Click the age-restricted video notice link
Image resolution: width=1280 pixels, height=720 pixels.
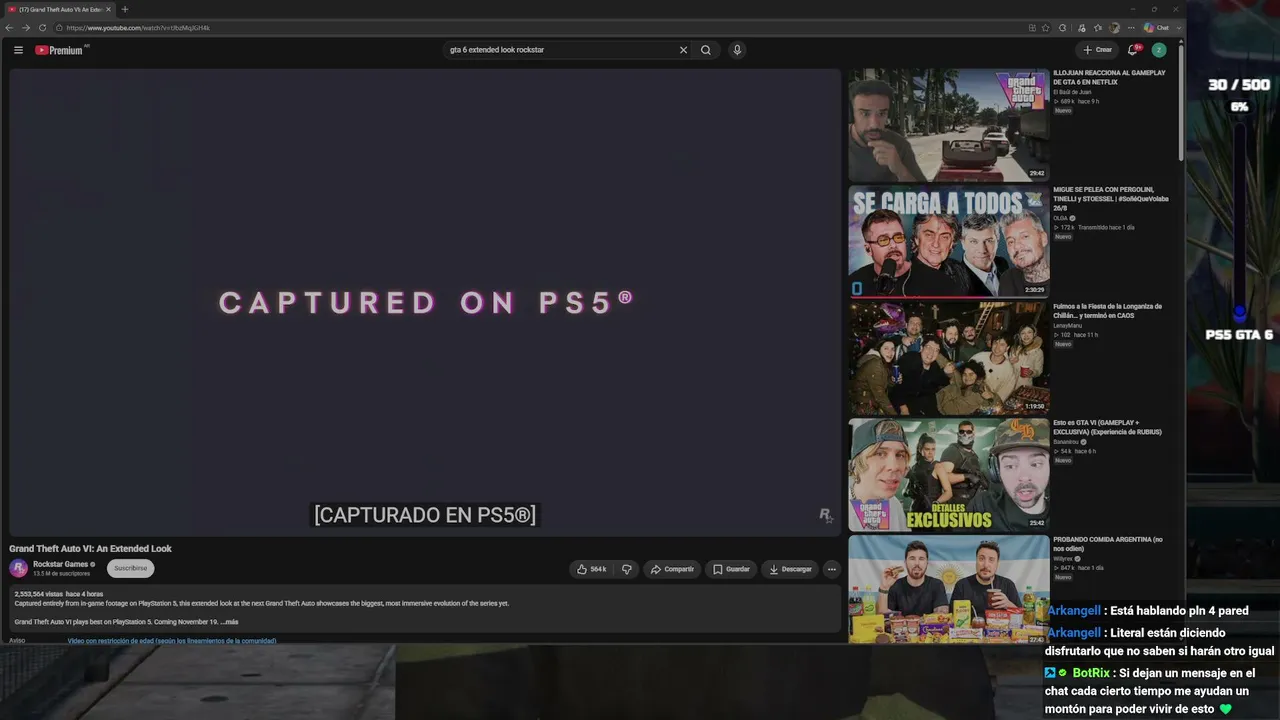pyautogui.click(x=172, y=640)
